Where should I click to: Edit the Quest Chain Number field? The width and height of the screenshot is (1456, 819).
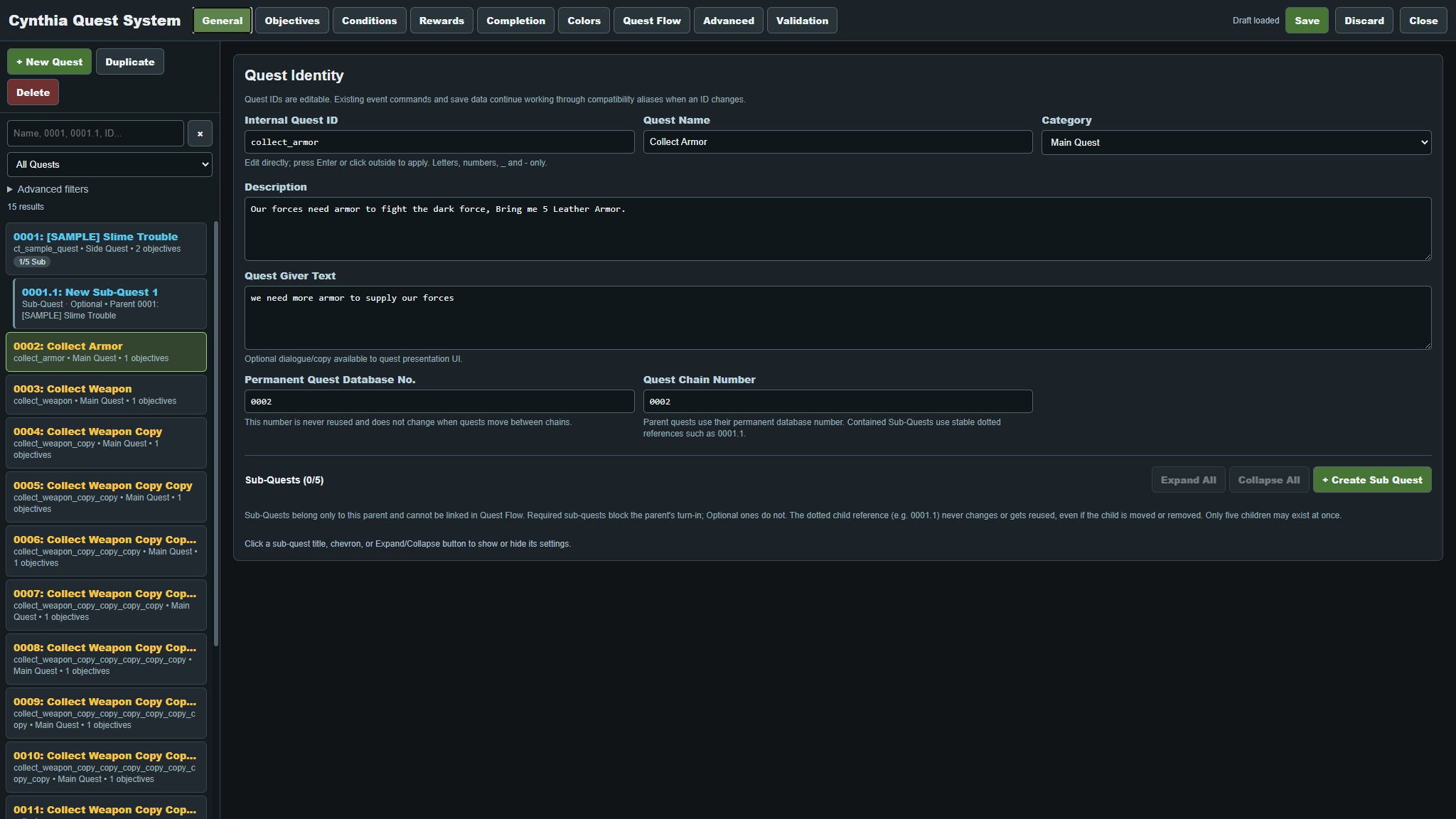[x=837, y=402]
